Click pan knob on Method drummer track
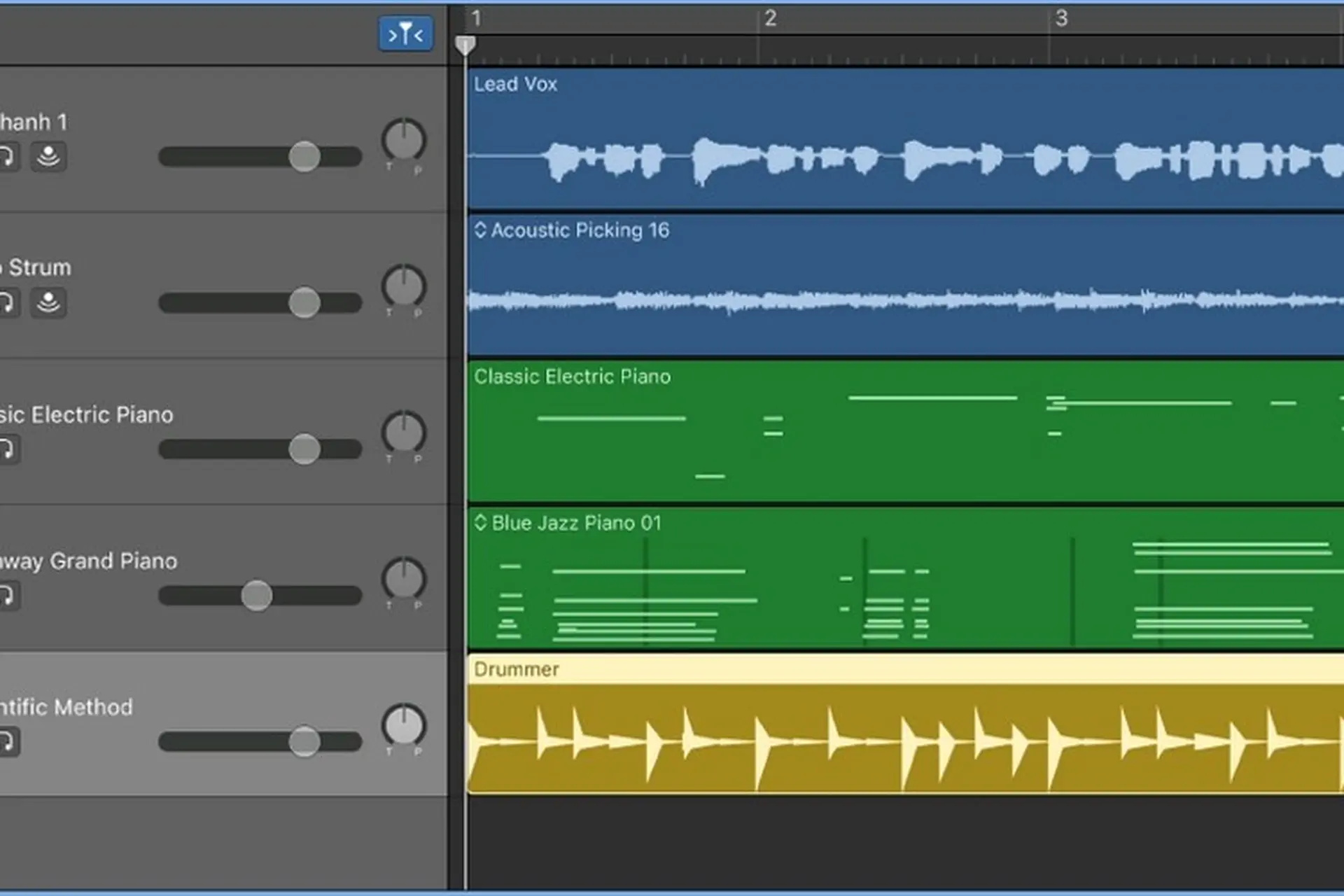 (404, 725)
